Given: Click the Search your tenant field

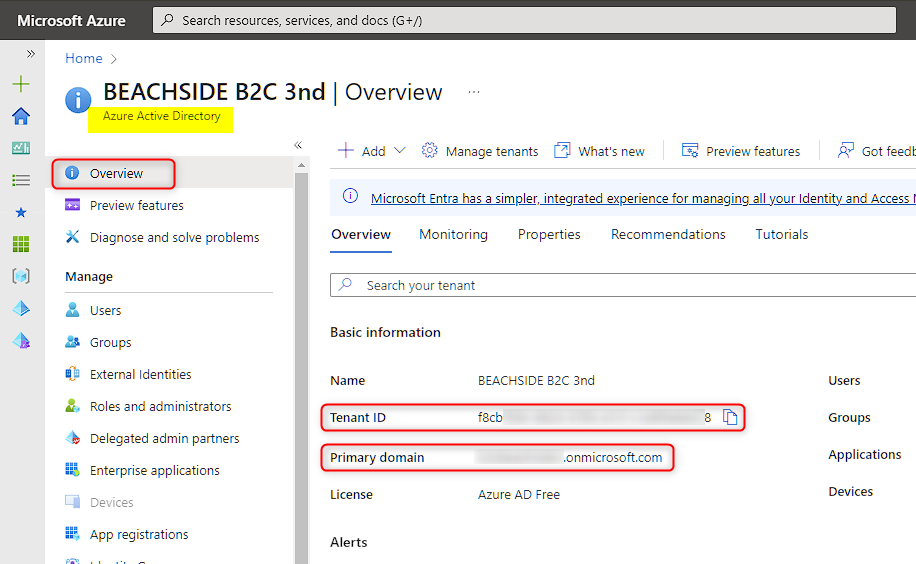Looking at the screenshot, I should pyautogui.click(x=623, y=285).
